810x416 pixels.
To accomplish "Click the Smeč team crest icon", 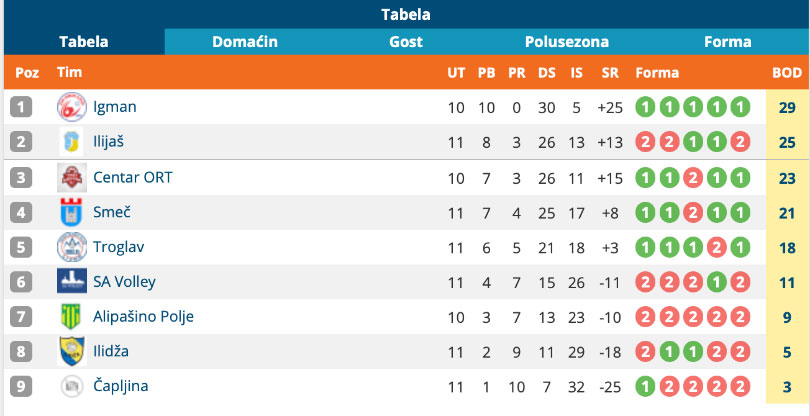I will [x=72, y=212].
